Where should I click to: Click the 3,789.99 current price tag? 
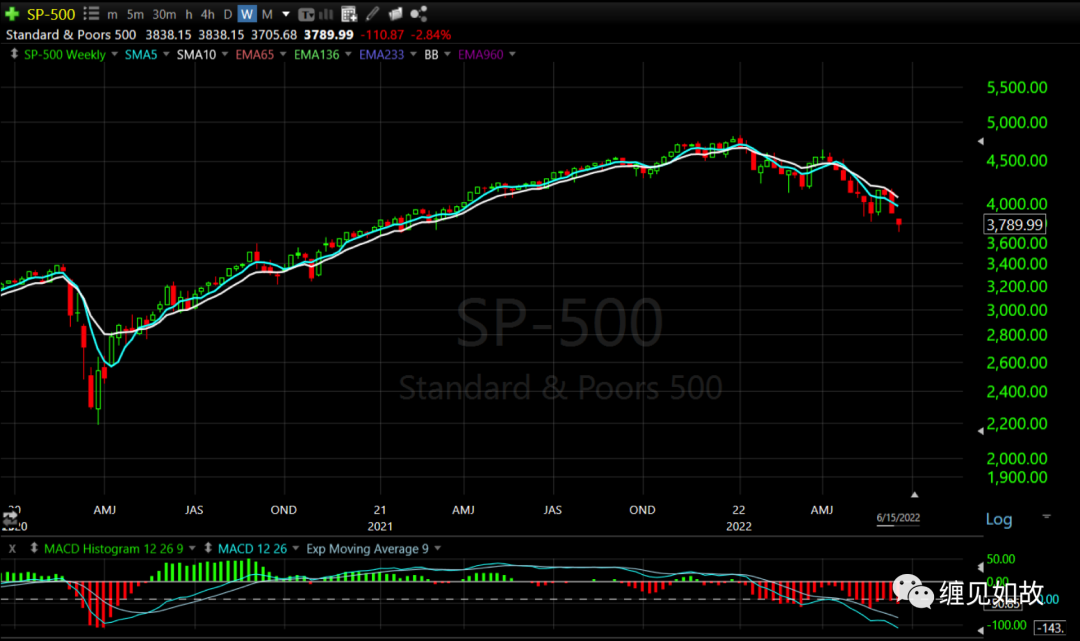point(1015,224)
